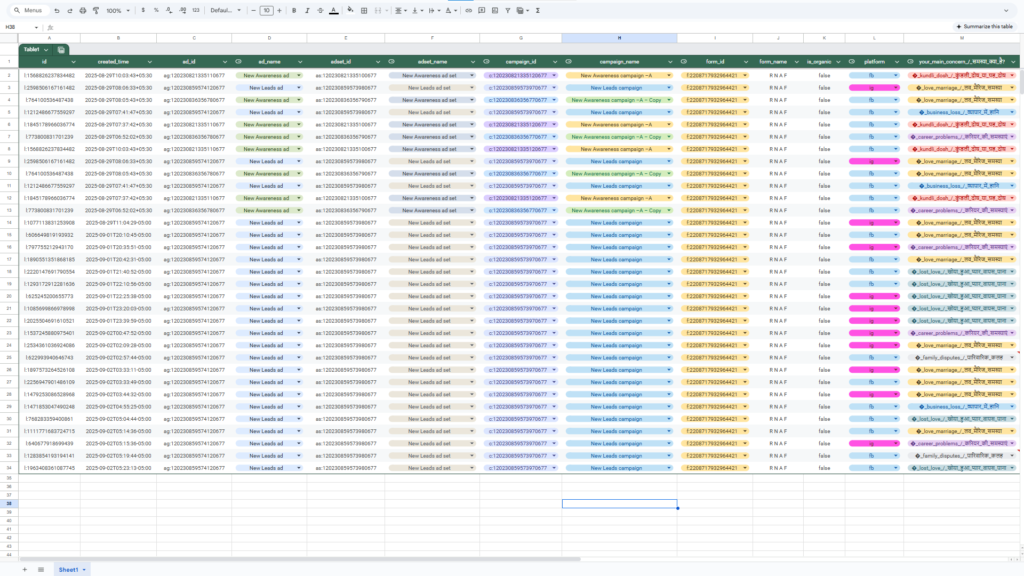Toggle italic formatting
The height and width of the screenshot is (576, 1024).
pos(306,10)
